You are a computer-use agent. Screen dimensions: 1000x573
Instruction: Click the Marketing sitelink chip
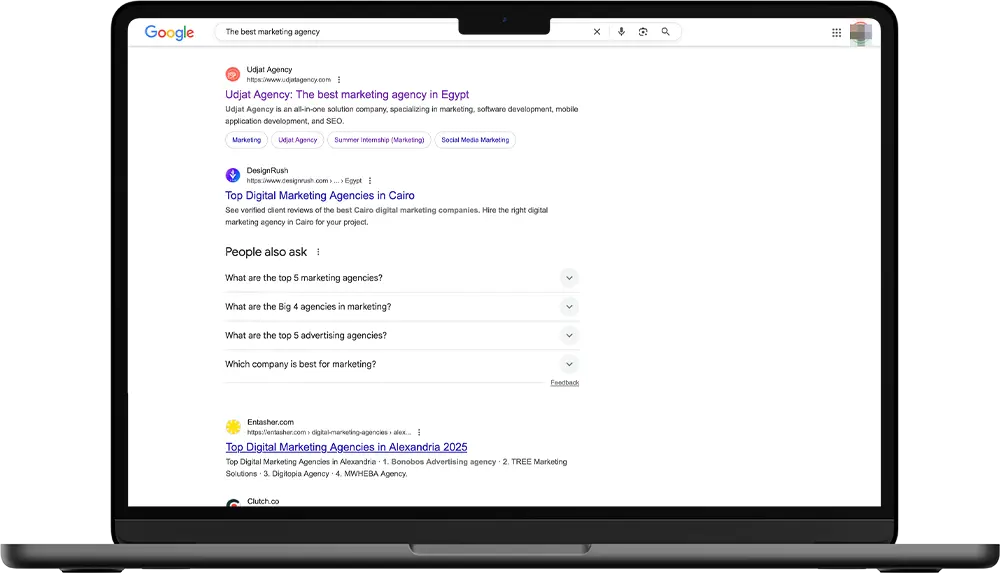(246, 140)
